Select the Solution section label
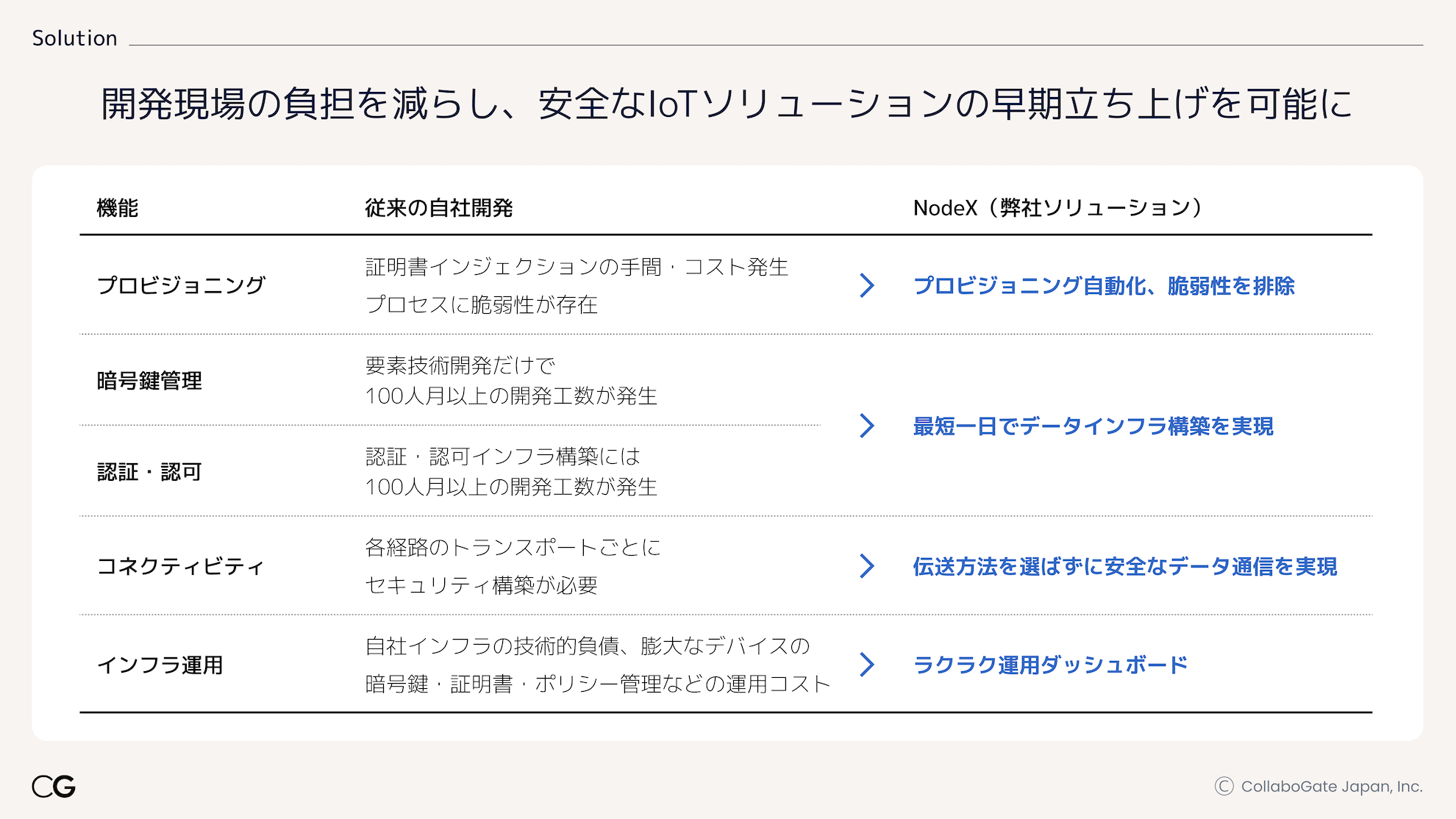Viewport: 1456px width, 819px height. [x=74, y=38]
